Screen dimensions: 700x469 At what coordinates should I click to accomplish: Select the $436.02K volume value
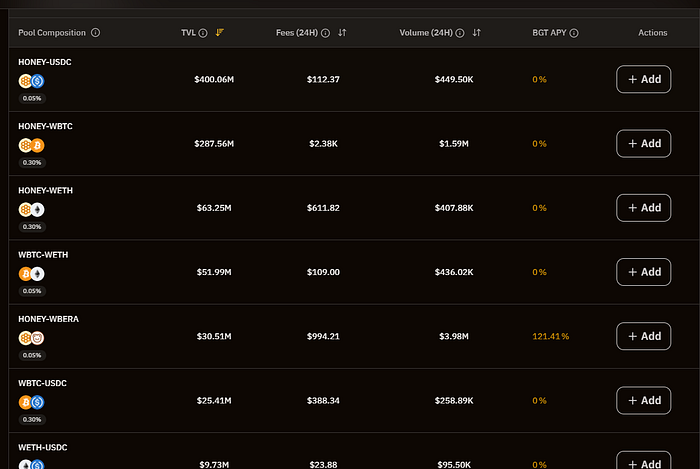coord(454,272)
